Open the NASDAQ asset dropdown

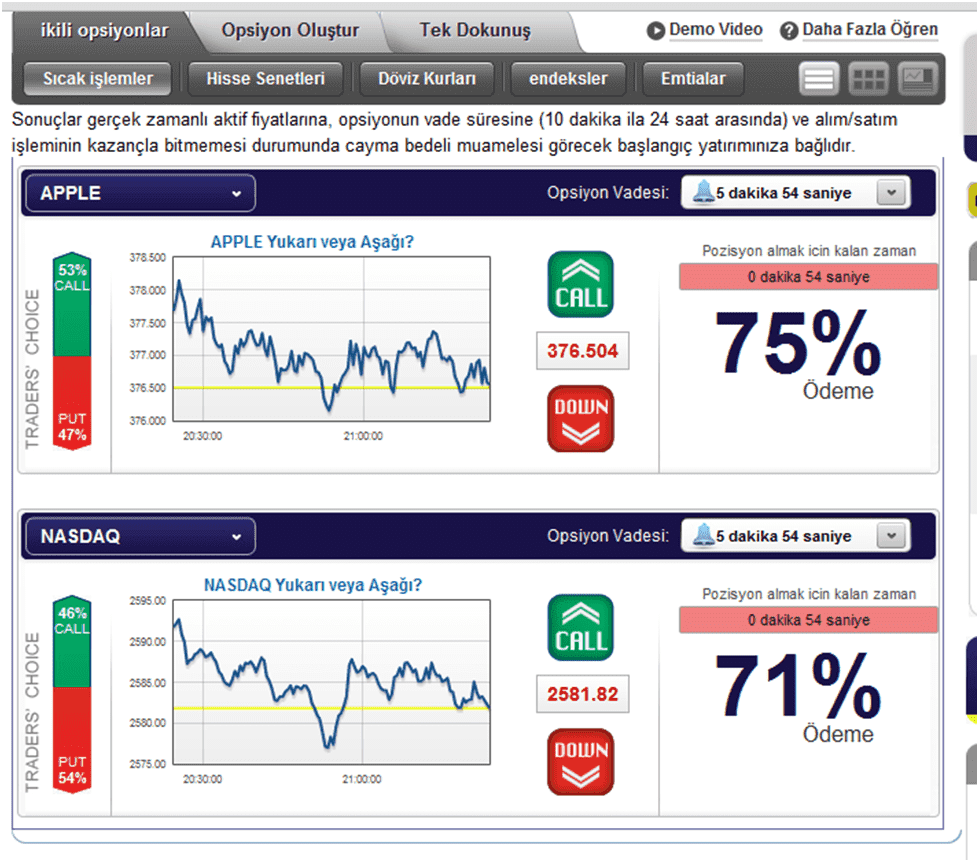140,536
